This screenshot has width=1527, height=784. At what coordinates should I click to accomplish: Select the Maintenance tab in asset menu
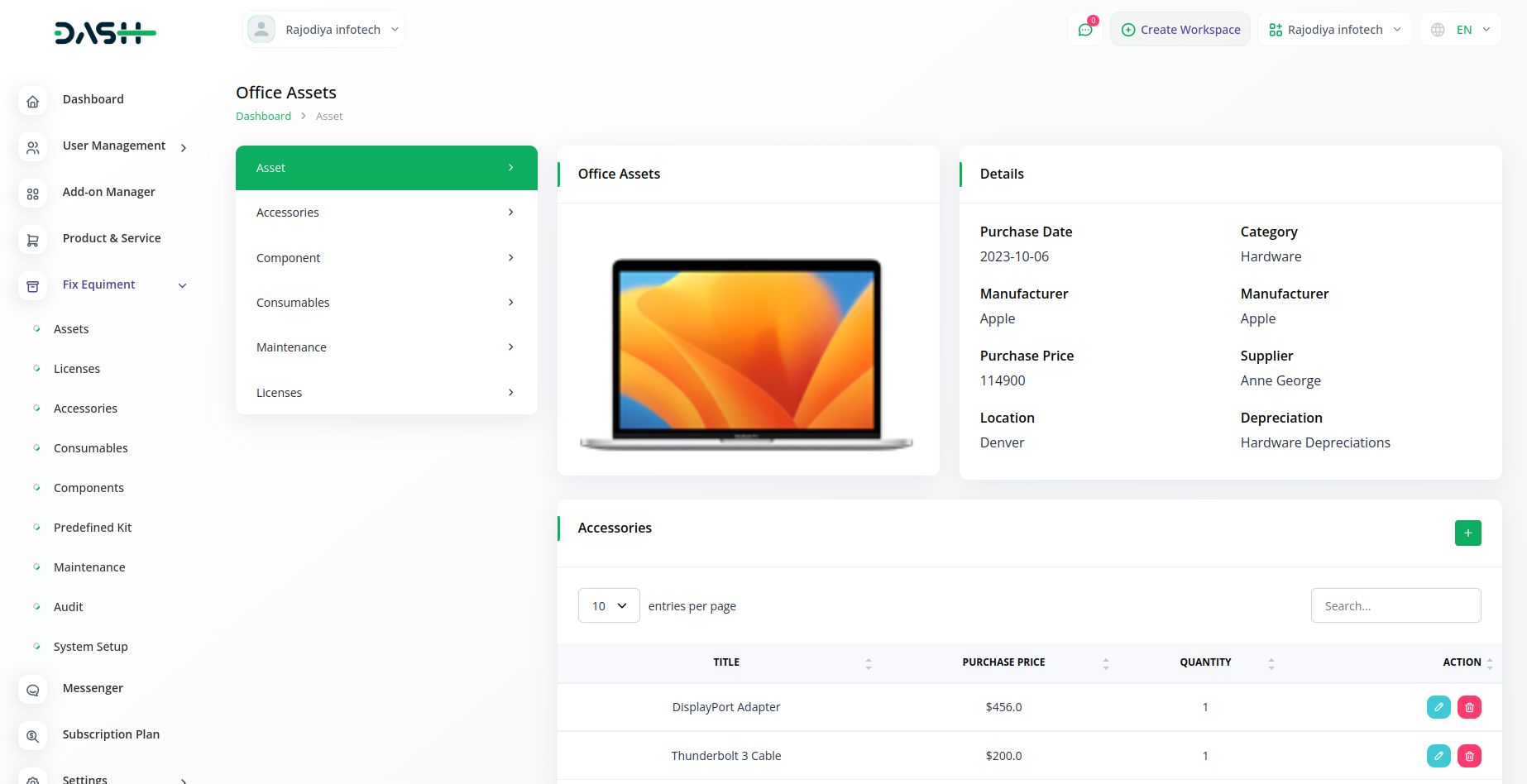point(386,347)
